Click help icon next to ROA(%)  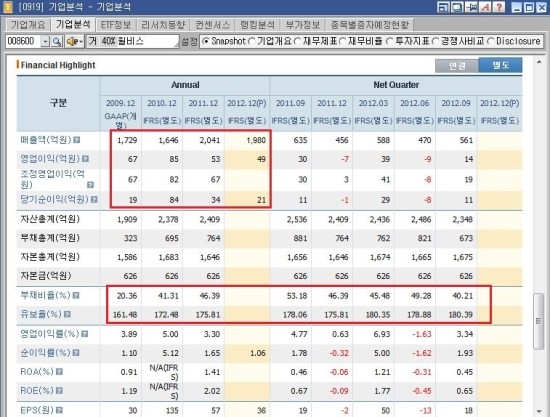(59, 372)
